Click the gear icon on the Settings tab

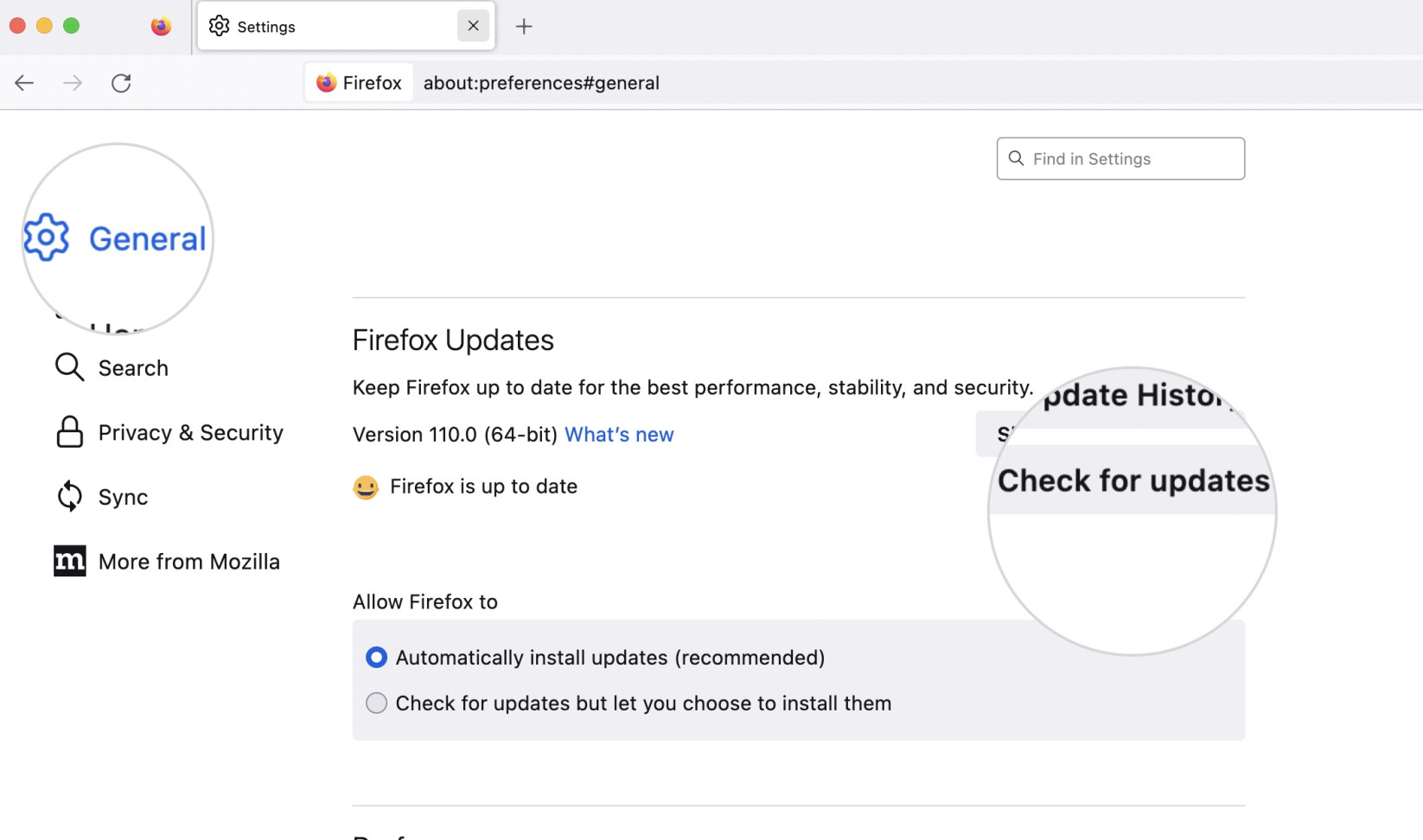tap(220, 26)
